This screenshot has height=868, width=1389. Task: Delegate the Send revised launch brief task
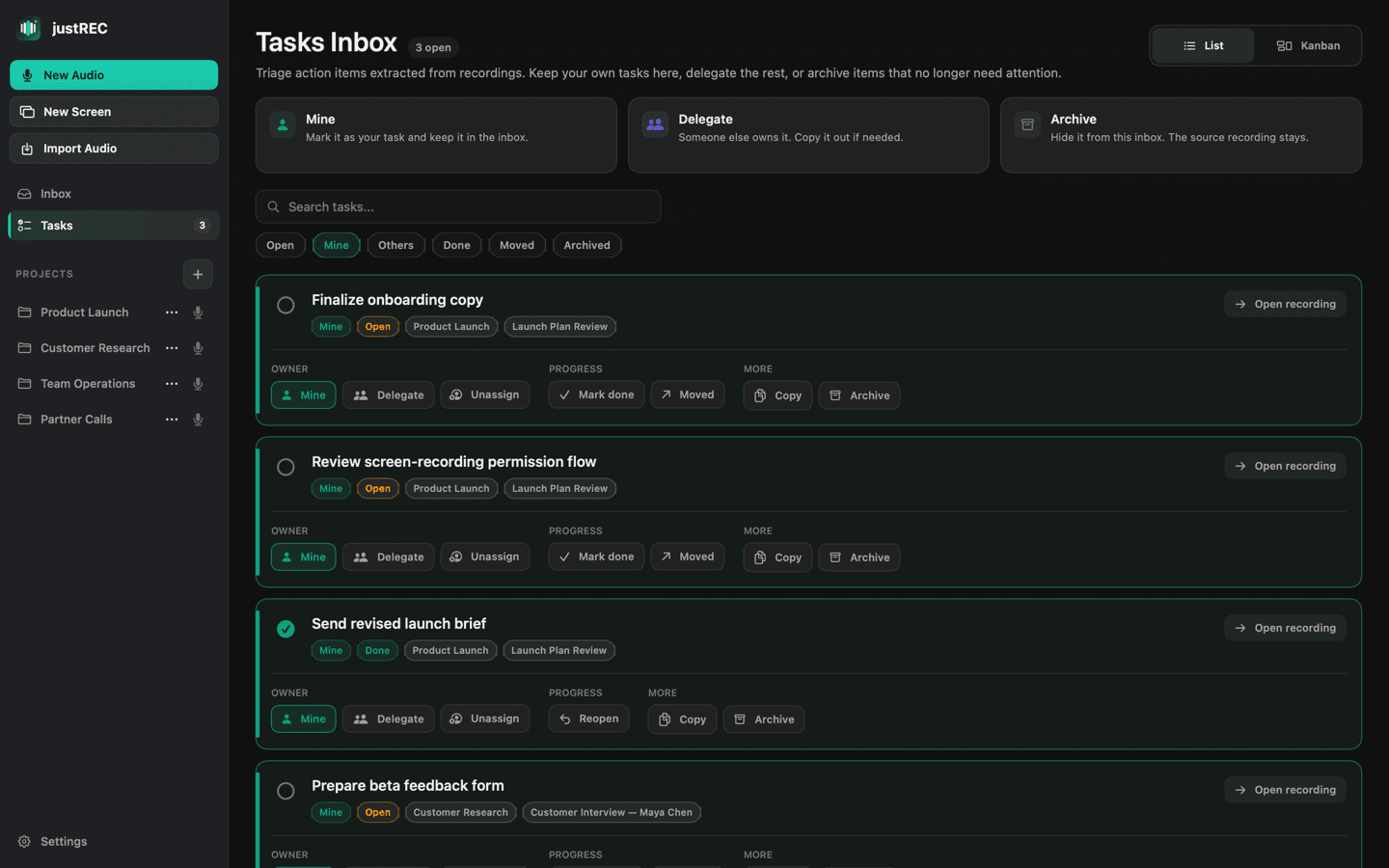point(389,719)
